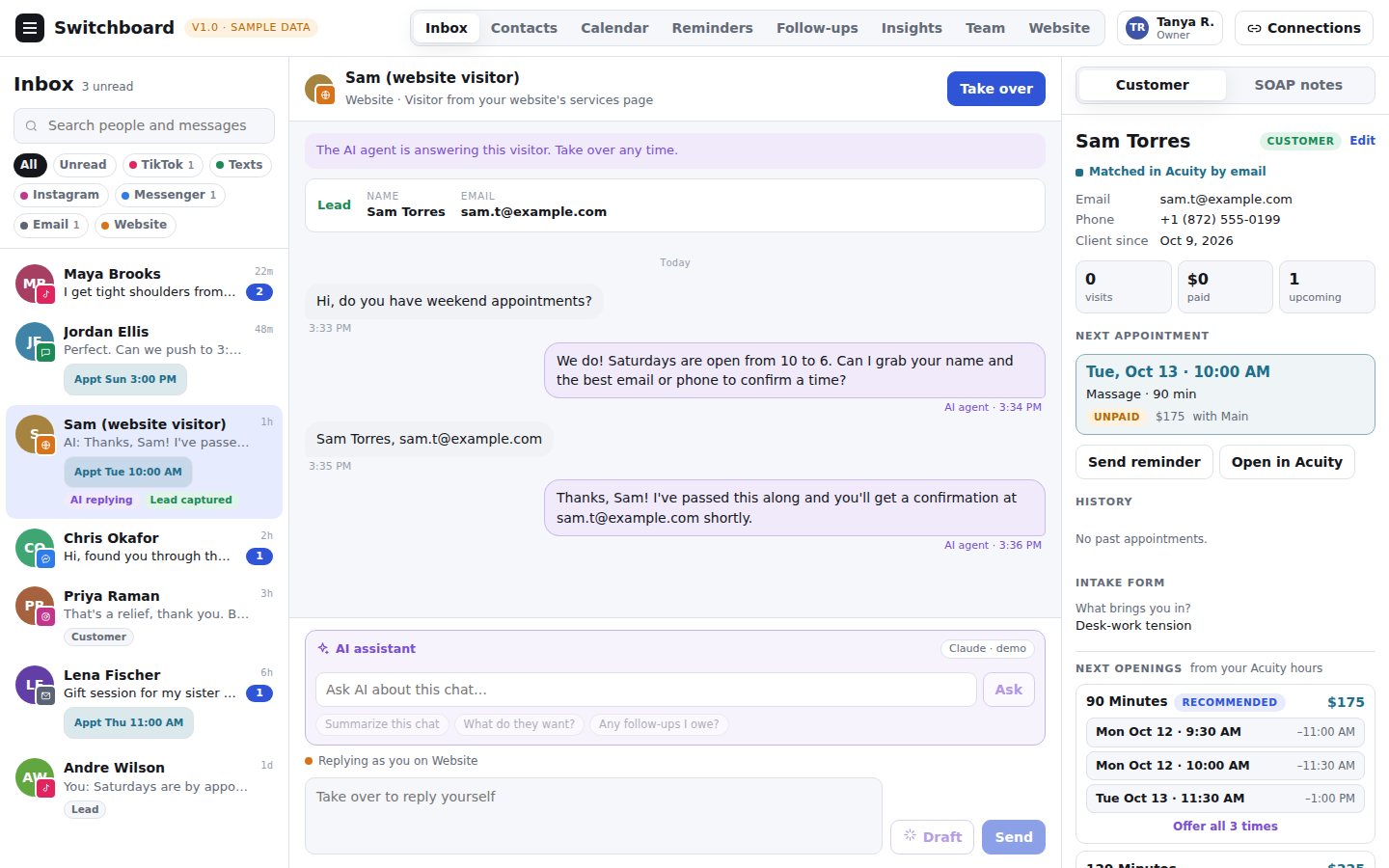
Task: Open the Contacts tab
Action: (x=524, y=28)
